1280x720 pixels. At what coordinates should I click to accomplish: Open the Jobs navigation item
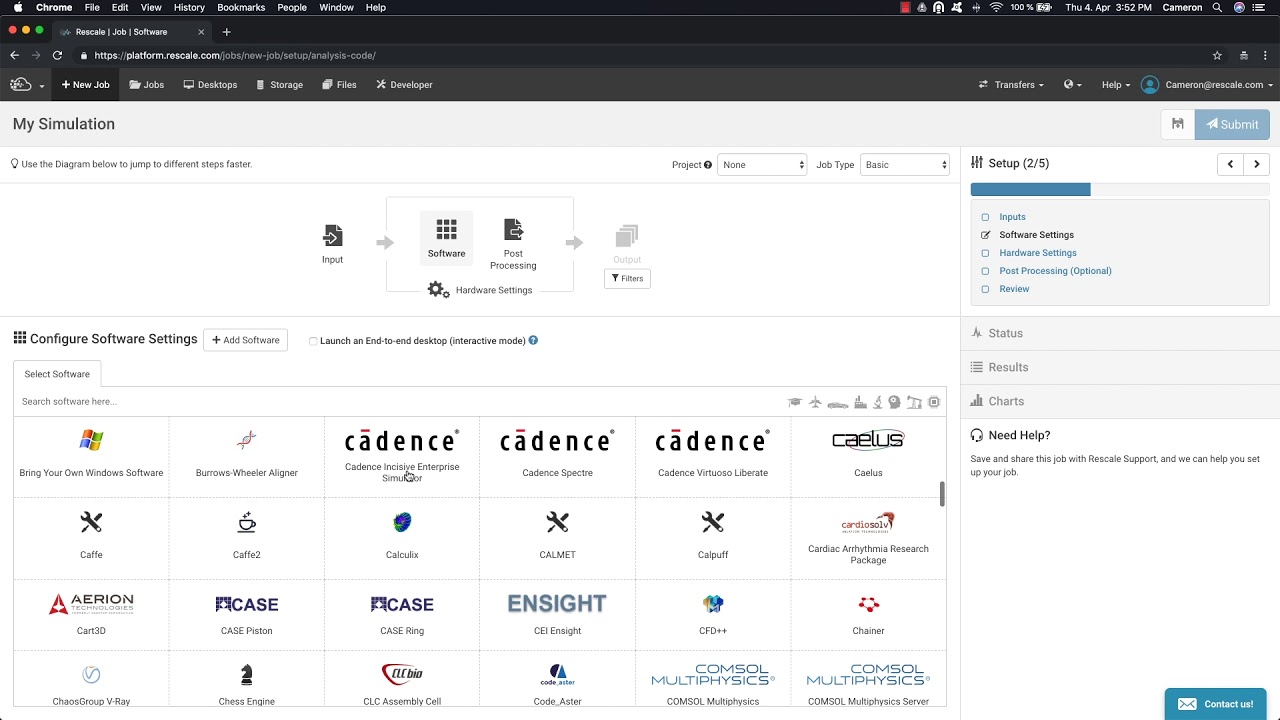click(x=147, y=85)
